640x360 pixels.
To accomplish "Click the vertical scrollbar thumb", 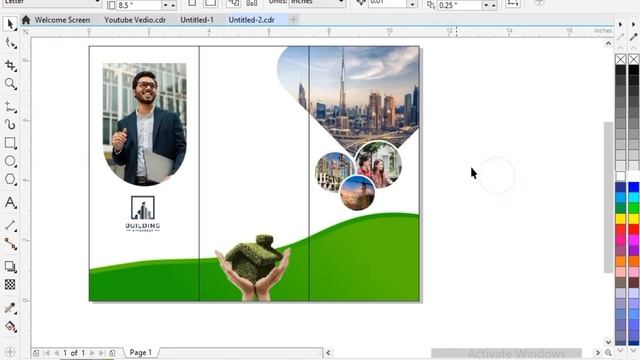I will pyautogui.click(x=608, y=197).
